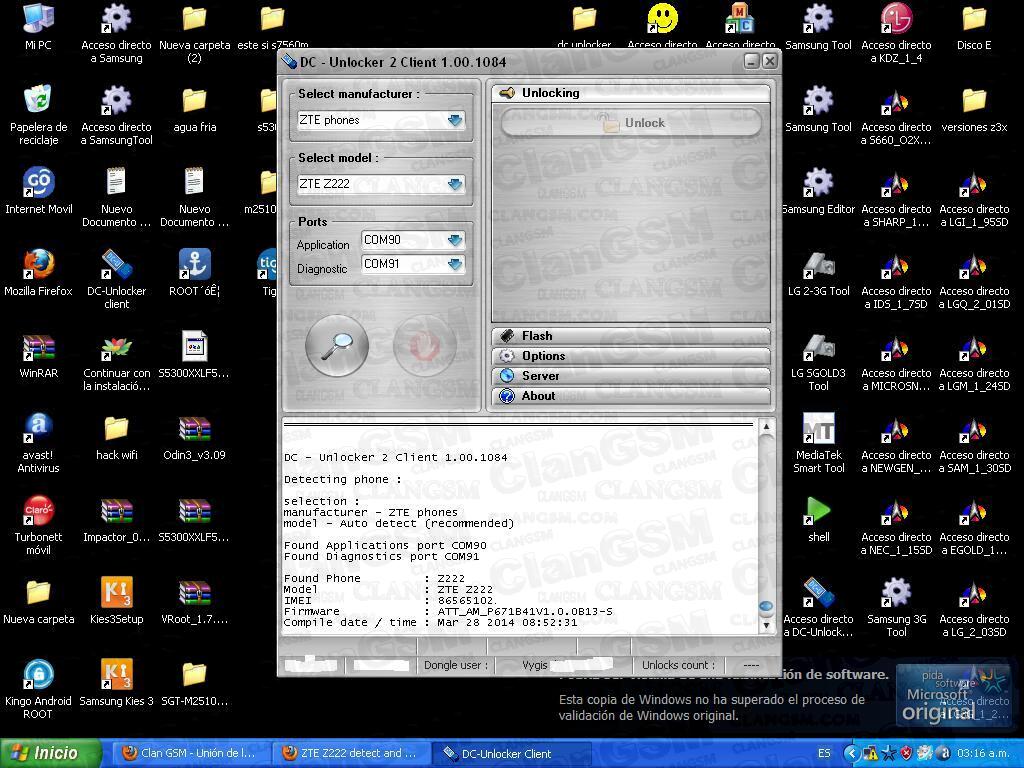Click the red stop hand button

tap(424, 345)
